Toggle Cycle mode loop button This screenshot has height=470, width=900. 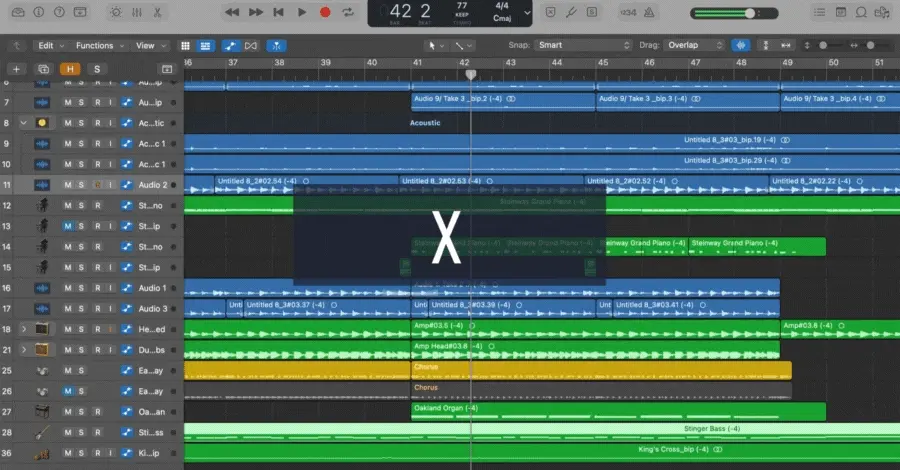coord(348,12)
